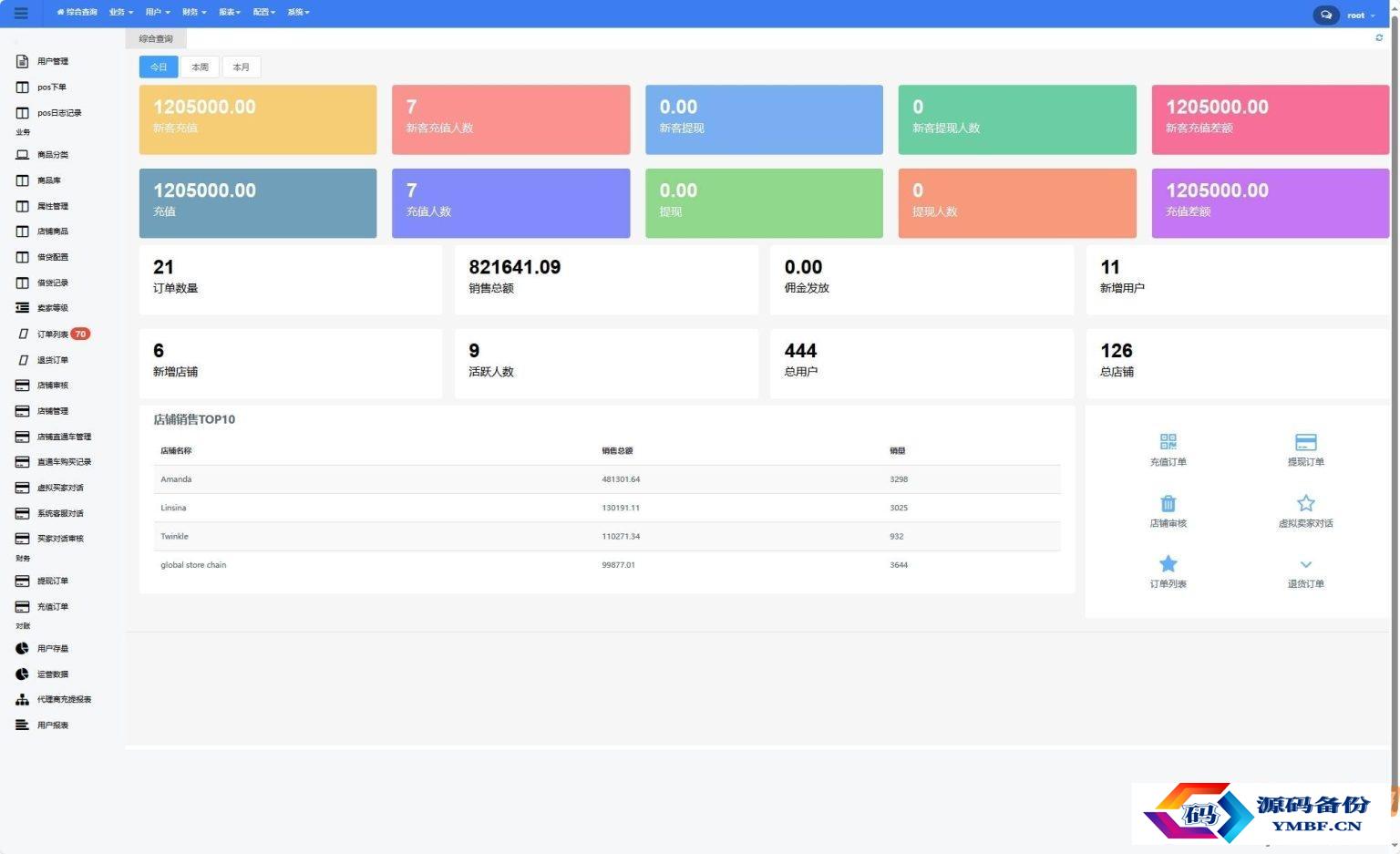Click Amanda in the TOP10 table
The image size is (1400, 854).
point(176,479)
